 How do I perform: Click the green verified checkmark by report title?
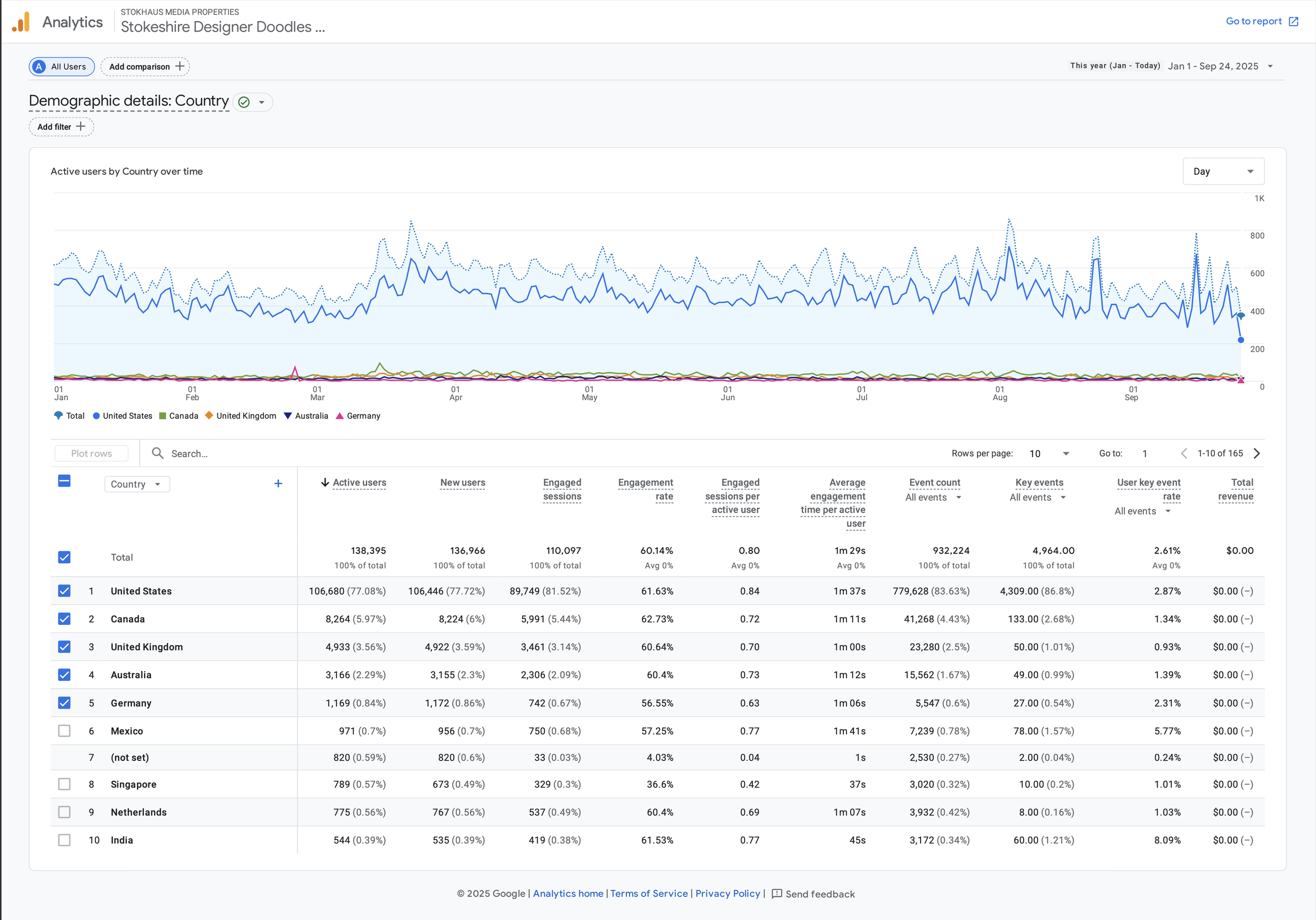point(244,102)
